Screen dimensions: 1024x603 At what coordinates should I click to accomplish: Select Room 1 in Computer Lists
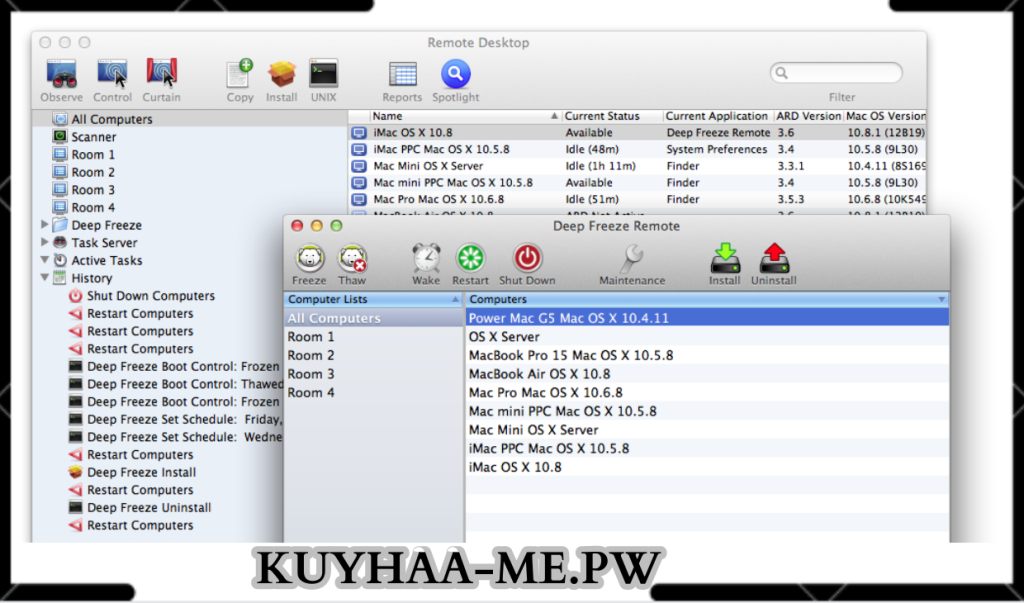tap(374, 336)
